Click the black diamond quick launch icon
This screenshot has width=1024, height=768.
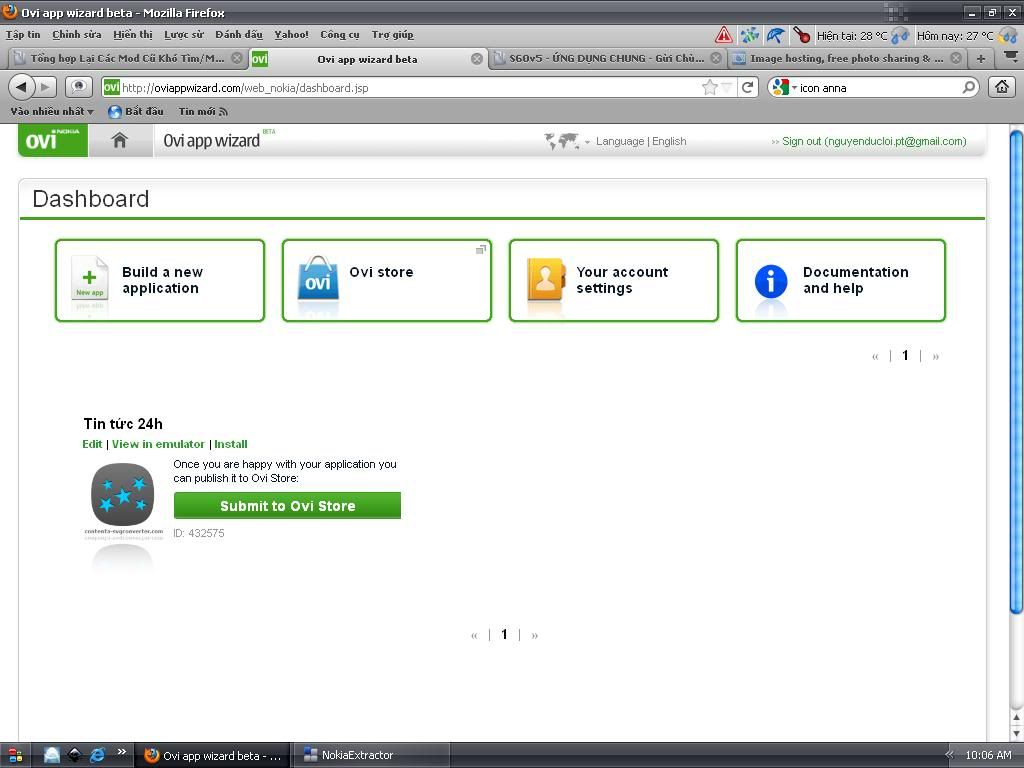(x=74, y=755)
